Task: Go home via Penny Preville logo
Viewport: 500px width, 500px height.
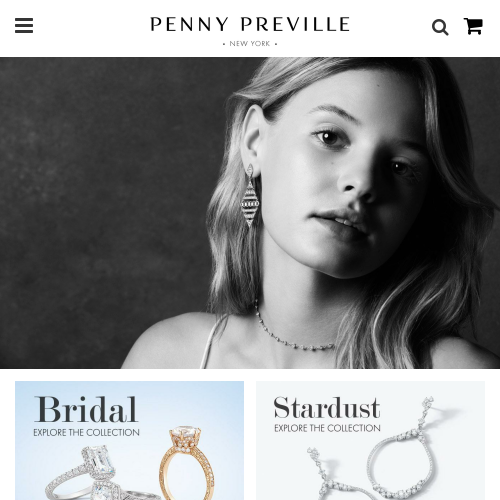Action: (x=250, y=24)
